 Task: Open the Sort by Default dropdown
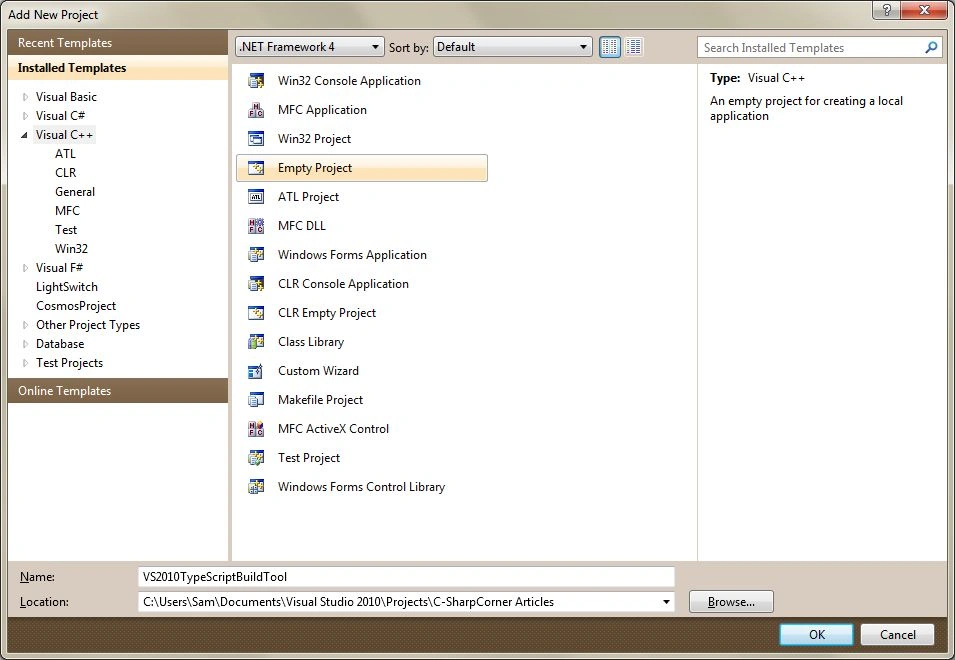[512, 47]
